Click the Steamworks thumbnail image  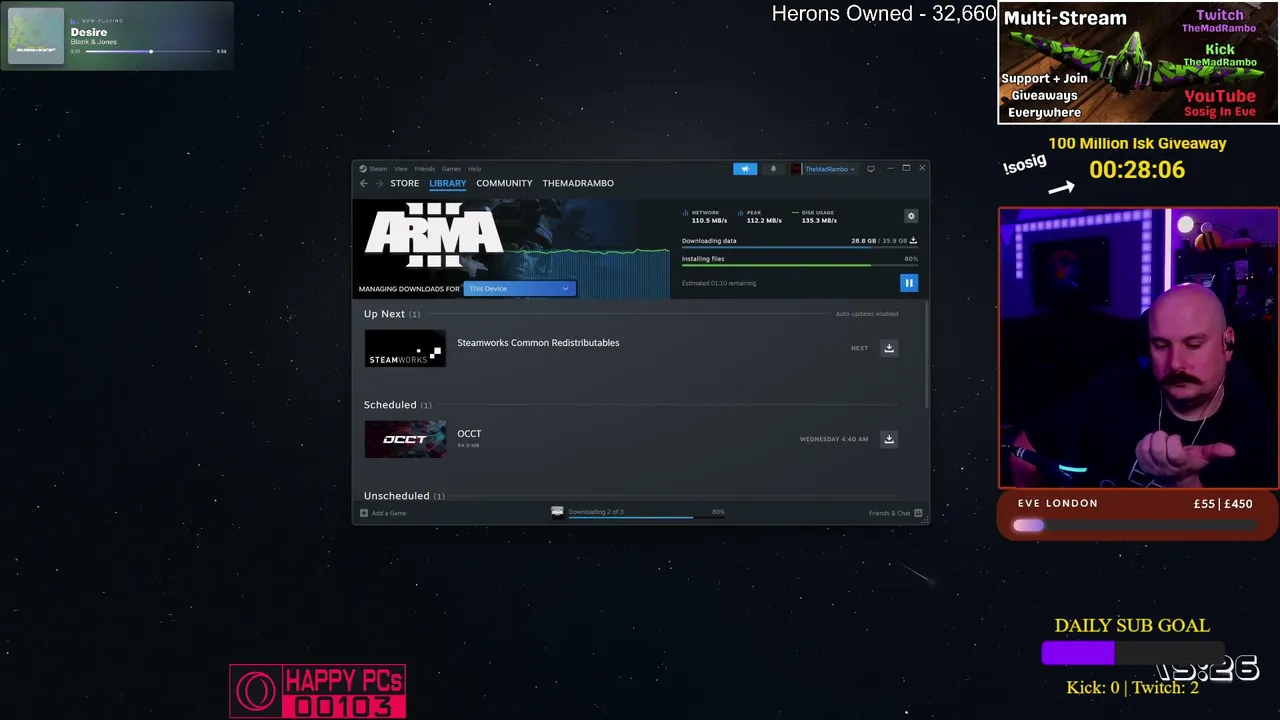point(405,348)
